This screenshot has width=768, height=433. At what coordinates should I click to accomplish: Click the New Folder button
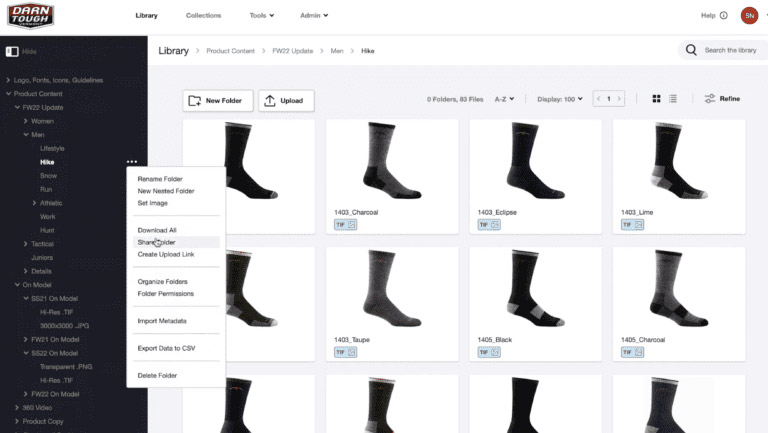pos(218,100)
